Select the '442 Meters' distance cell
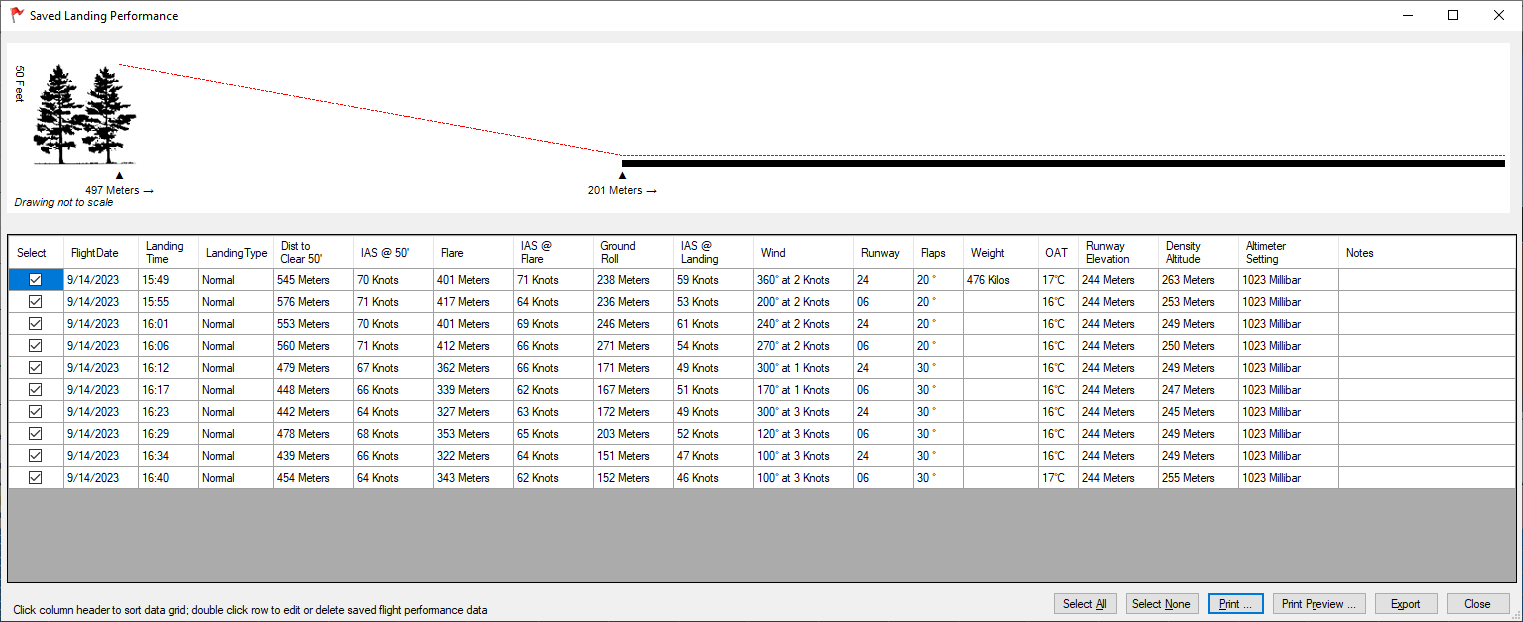 (313, 412)
